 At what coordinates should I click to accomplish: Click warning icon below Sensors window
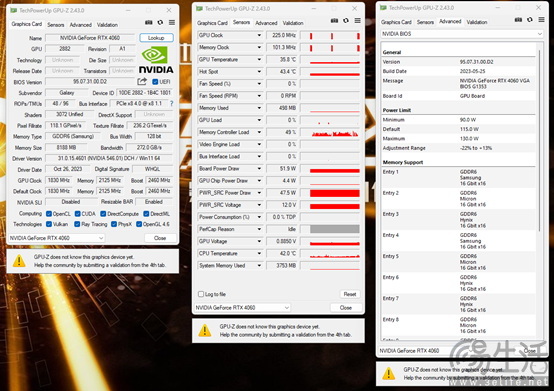coord(205,331)
